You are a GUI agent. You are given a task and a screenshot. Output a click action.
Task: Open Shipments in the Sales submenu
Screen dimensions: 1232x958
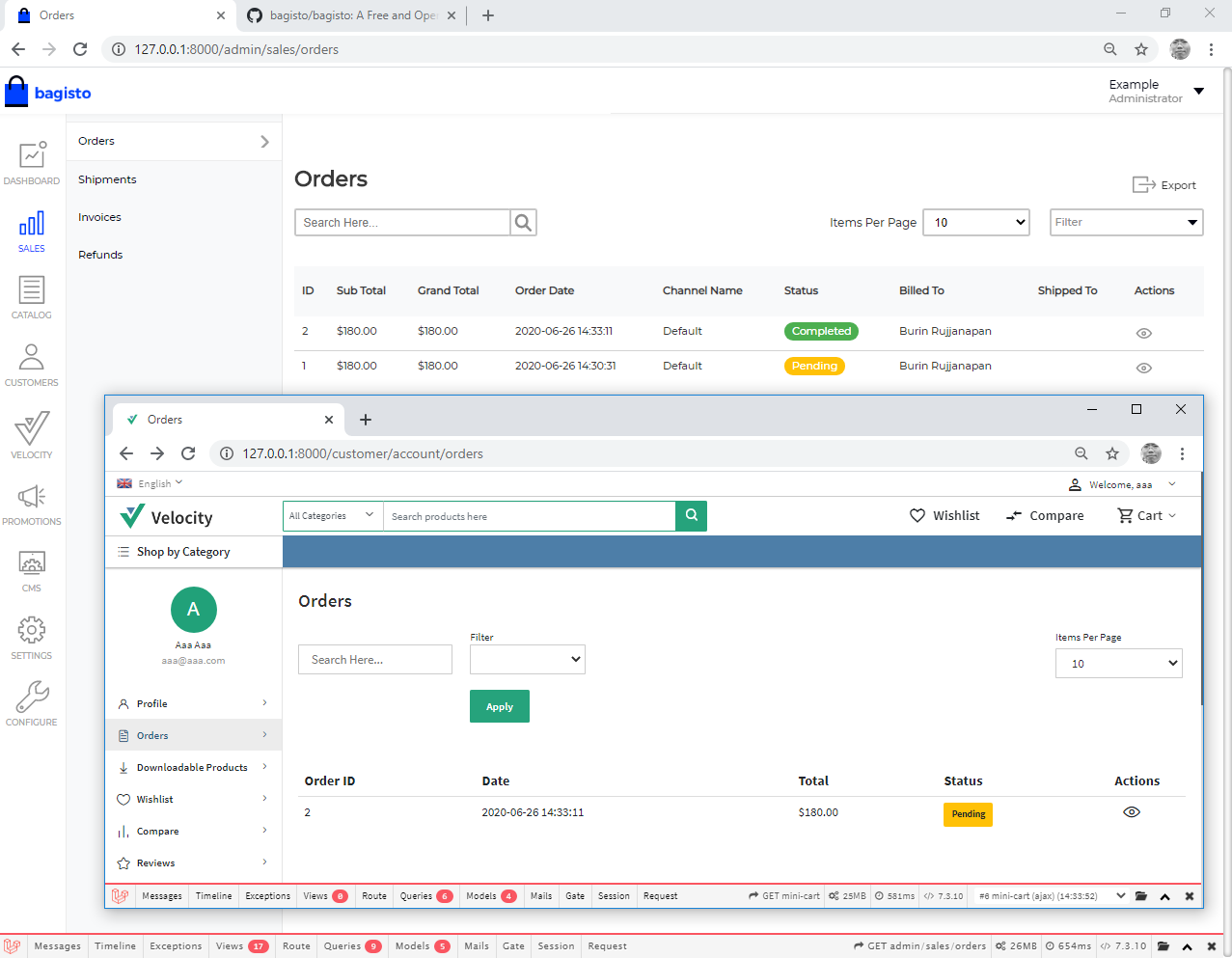coord(107,179)
